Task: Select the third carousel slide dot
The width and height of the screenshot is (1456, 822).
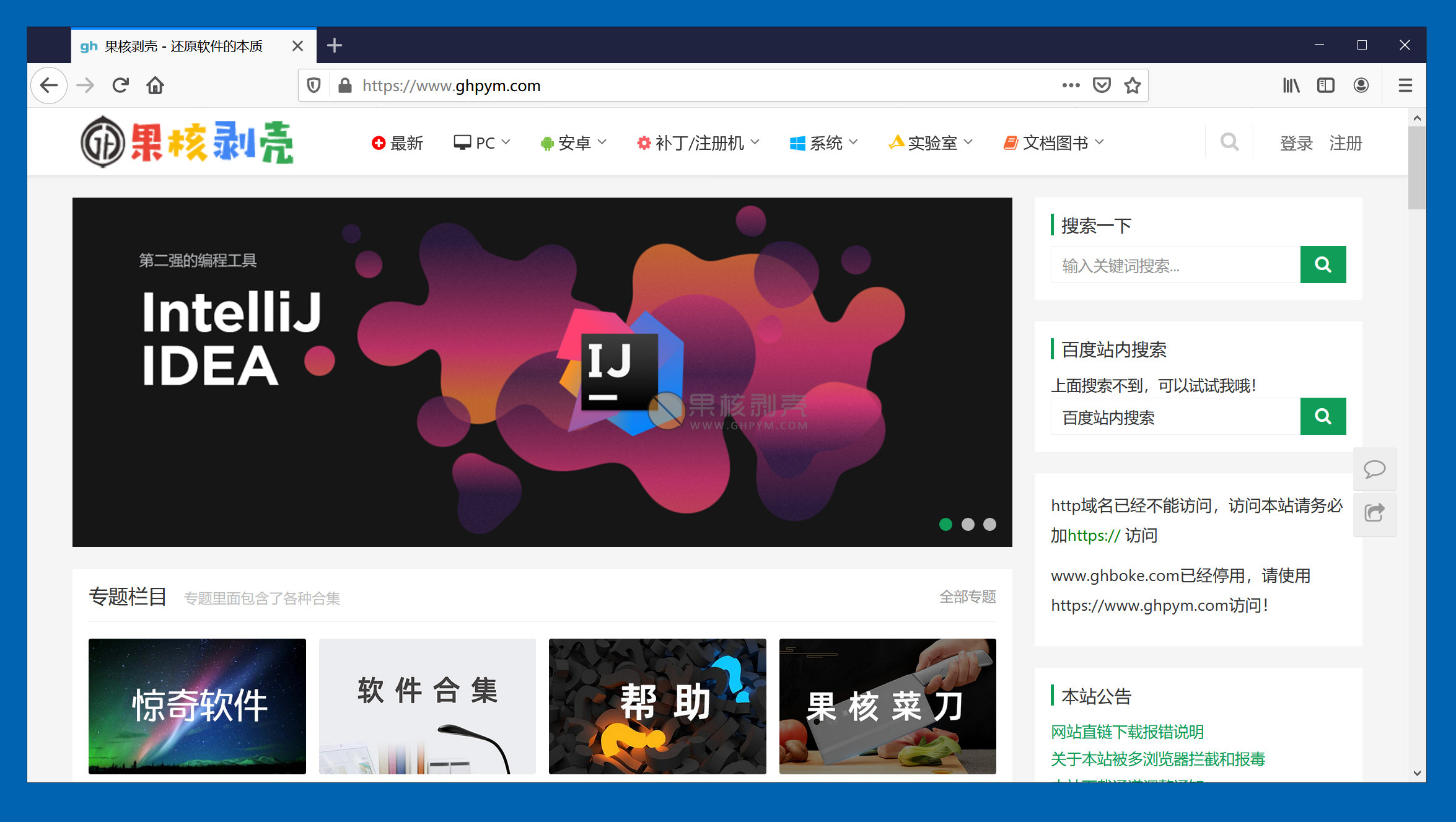Action: [989, 525]
